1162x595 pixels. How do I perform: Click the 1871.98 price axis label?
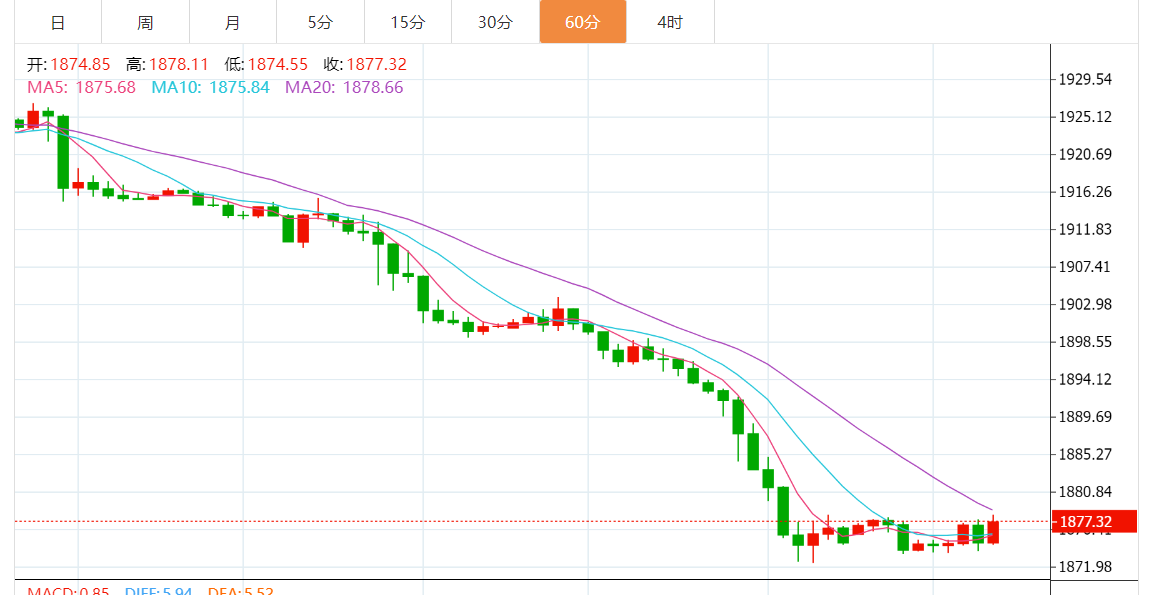coord(1085,567)
